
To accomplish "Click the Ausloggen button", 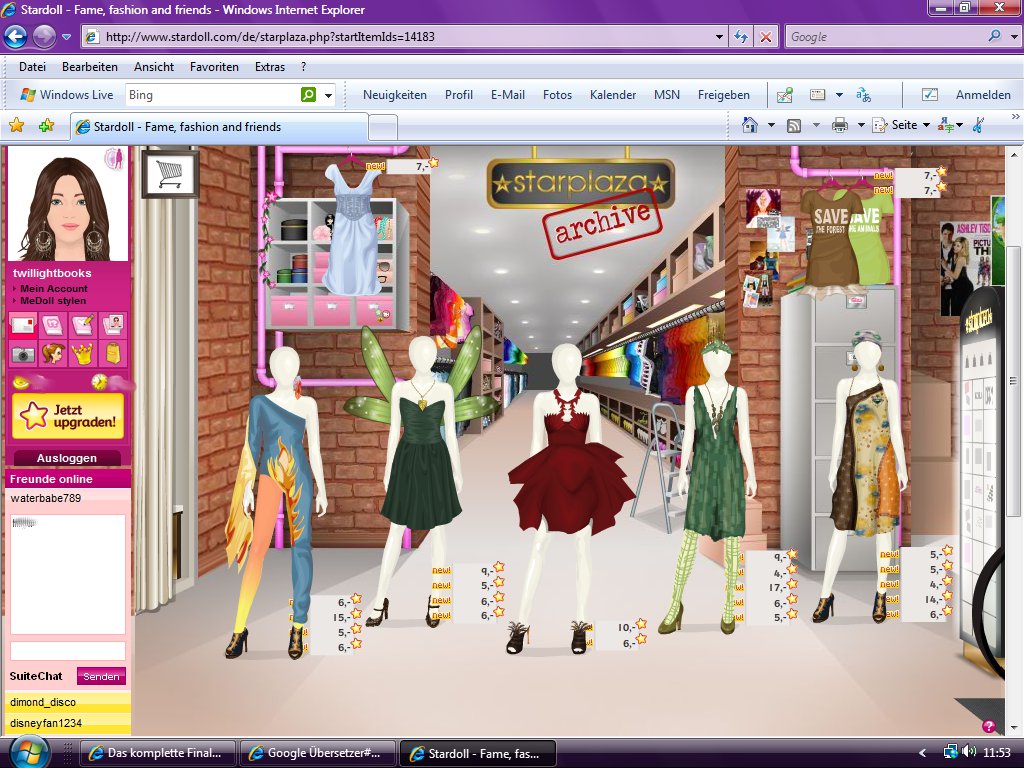I will (67, 458).
